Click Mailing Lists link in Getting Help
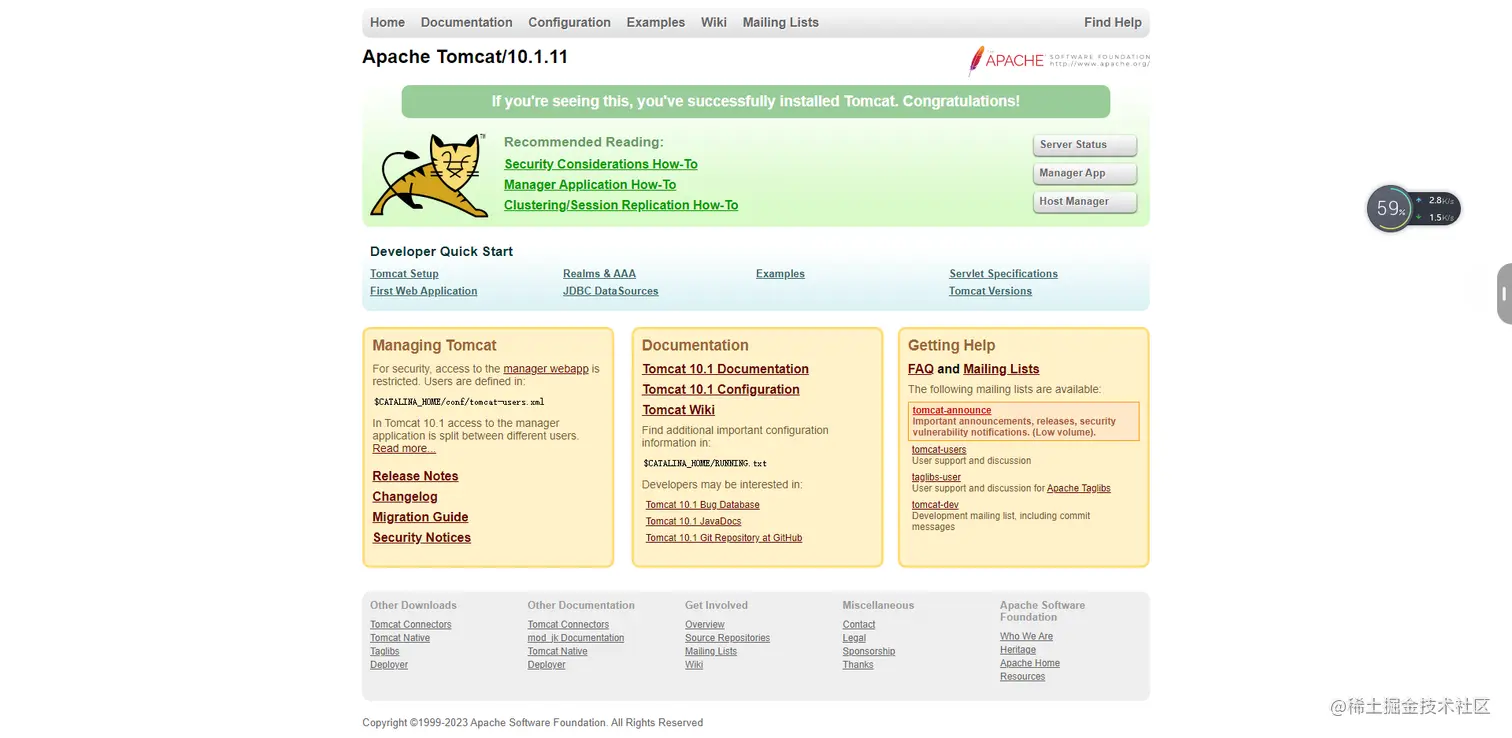This screenshot has height=738, width=1512. [1001, 369]
